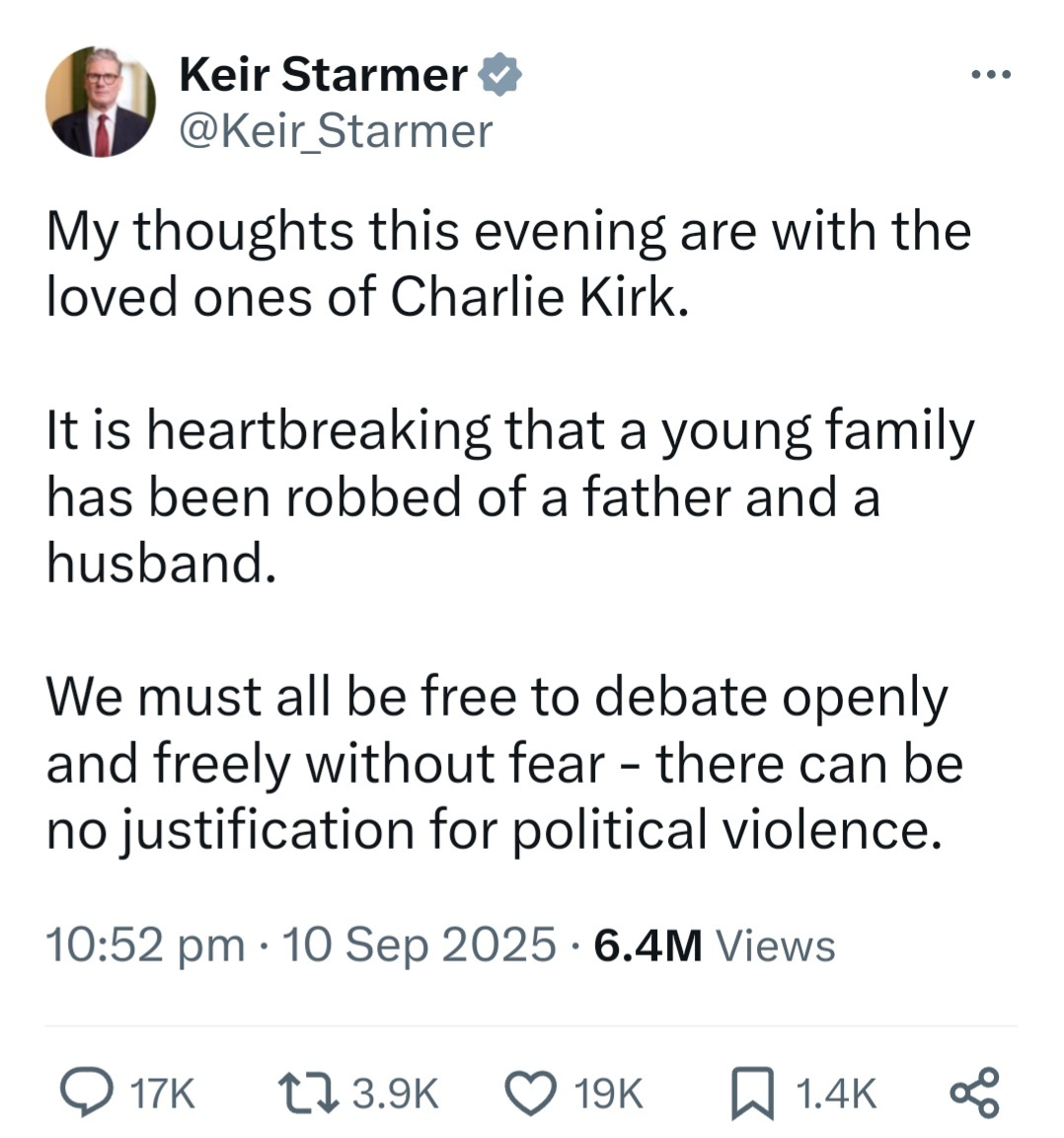Open the three-dot more options menu
This screenshot has width=1064, height=1138.
(990, 75)
